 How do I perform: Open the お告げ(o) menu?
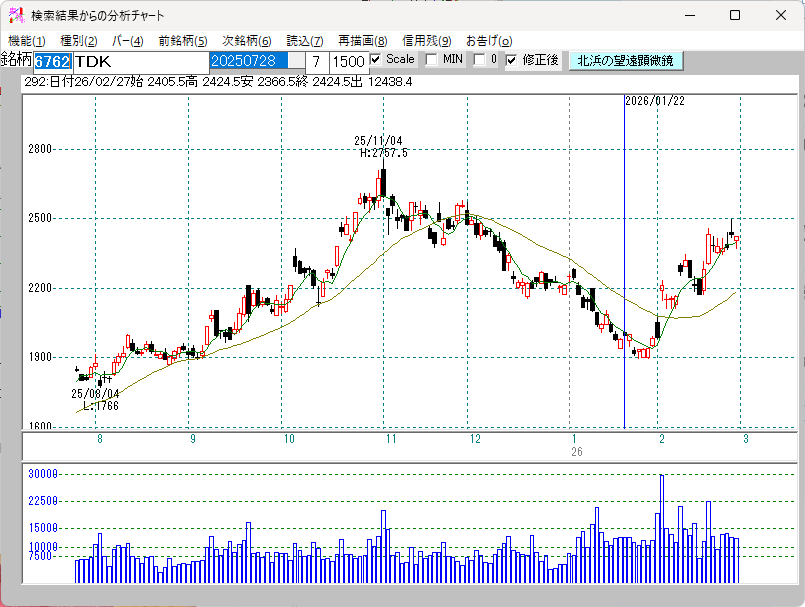click(489, 41)
